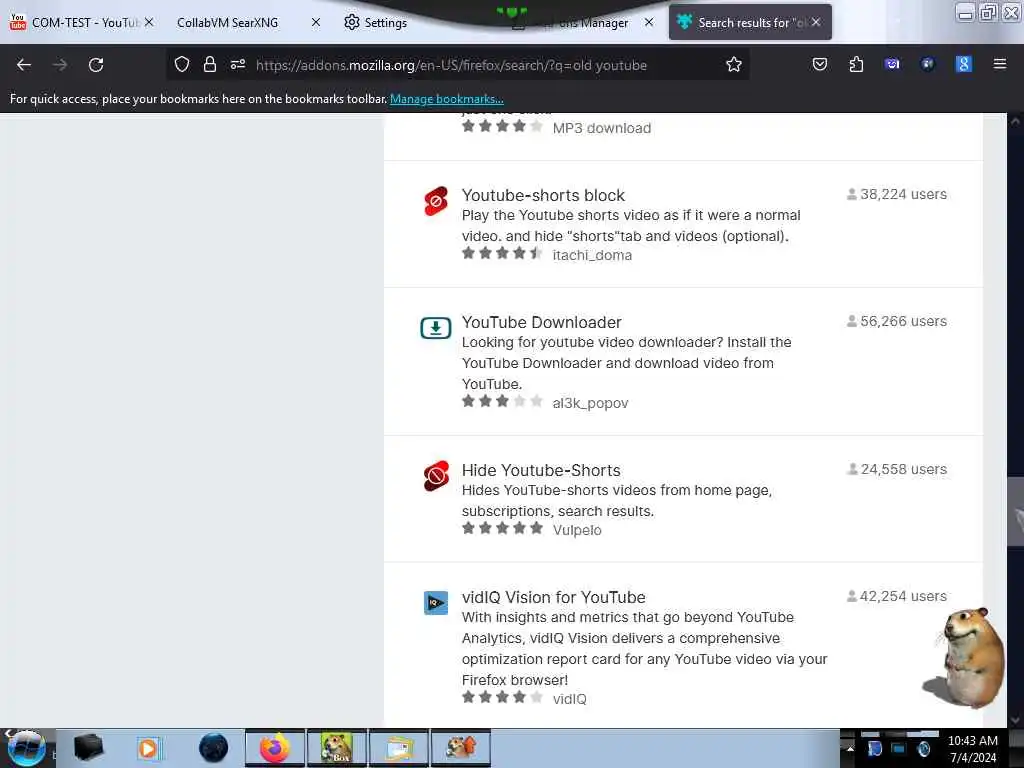The height and width of the screenshot is (768, 1024).
Task: Open Firefox hamburger application menu
Action: (999, 64)
